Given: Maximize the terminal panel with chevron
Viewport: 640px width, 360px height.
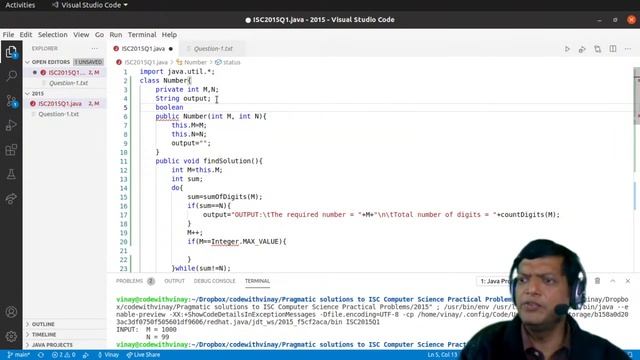Looking at the screenshot, I should (x=613, y=281).
